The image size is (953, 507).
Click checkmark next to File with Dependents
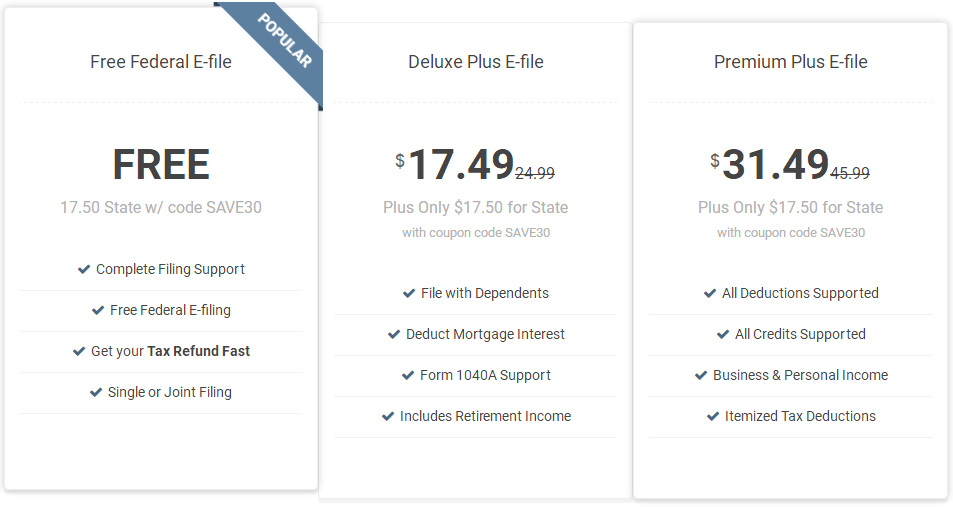point(409,293)
